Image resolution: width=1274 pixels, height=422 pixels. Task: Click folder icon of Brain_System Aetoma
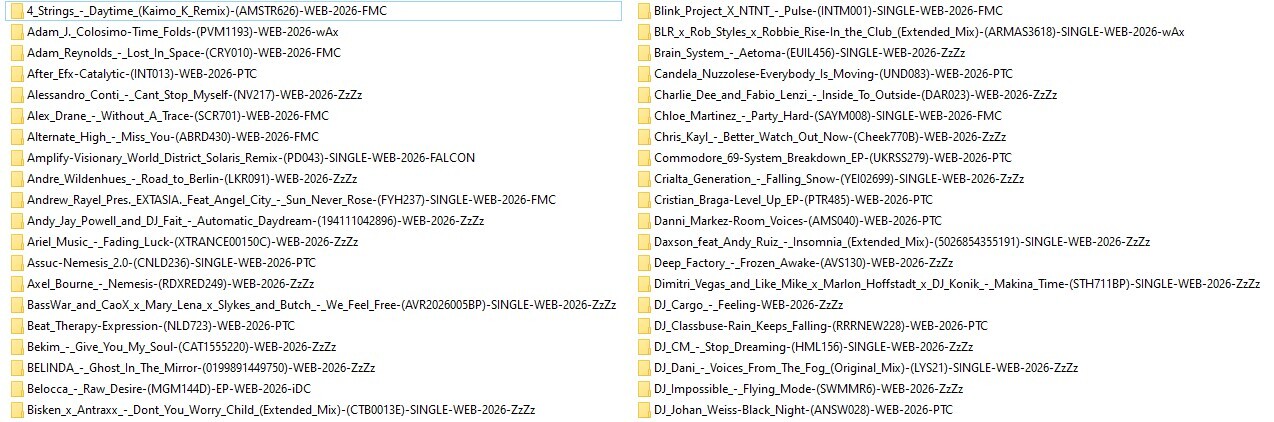click(x=643, y=53)
